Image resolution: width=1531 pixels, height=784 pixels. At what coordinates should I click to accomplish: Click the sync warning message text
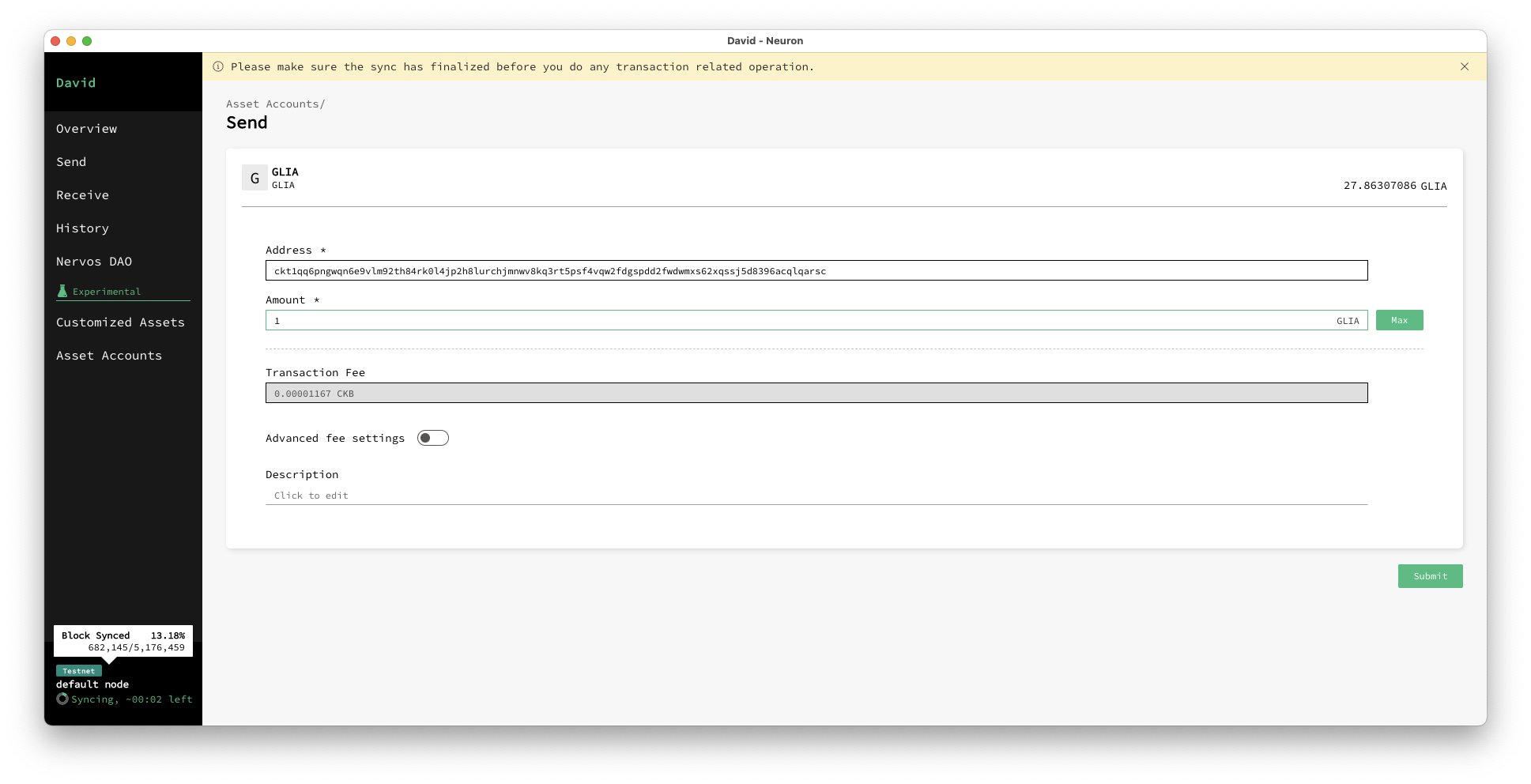522,66
